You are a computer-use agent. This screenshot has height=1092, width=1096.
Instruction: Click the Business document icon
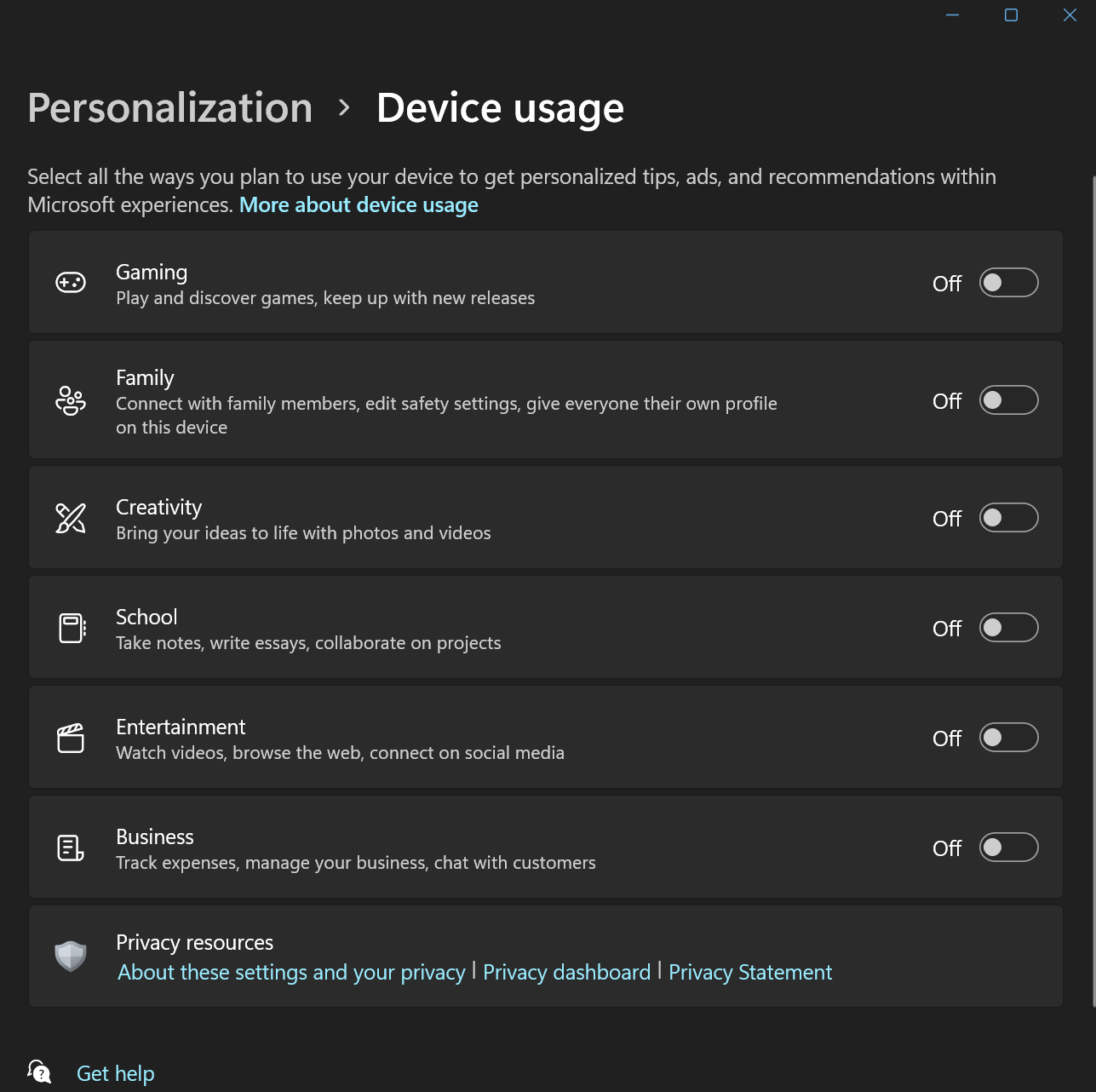(x=71, y=848)
